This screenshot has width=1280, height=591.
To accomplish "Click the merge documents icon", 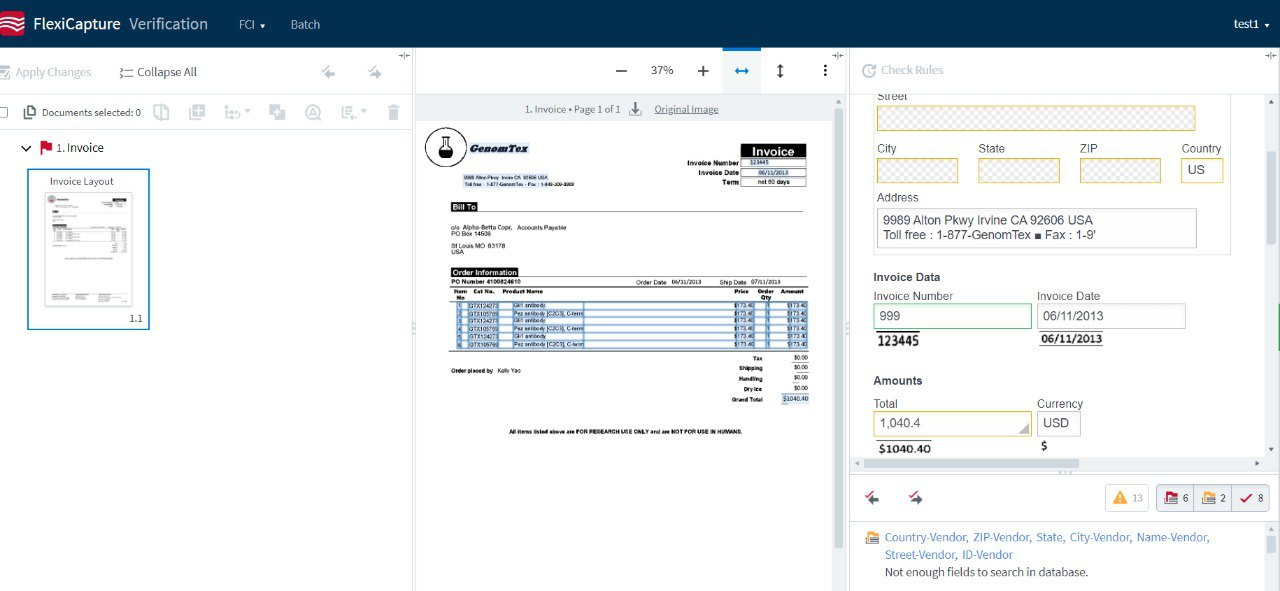I will (277, 112).
